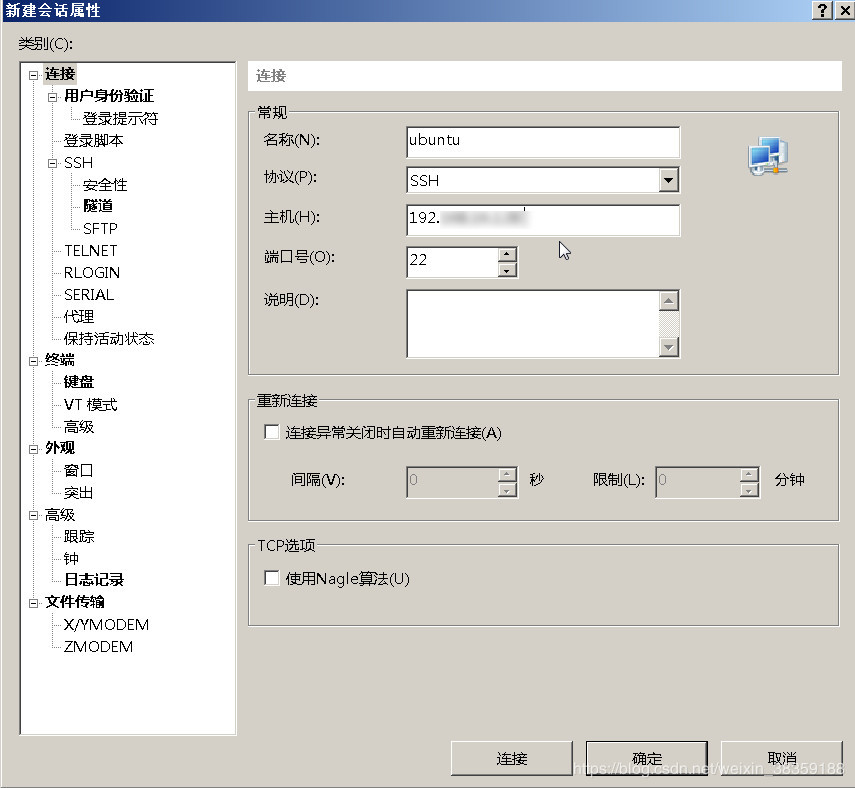Select VT 模式 in the tree
The height and width of the screenshot is (788, 855).
(x=91, y=404)
